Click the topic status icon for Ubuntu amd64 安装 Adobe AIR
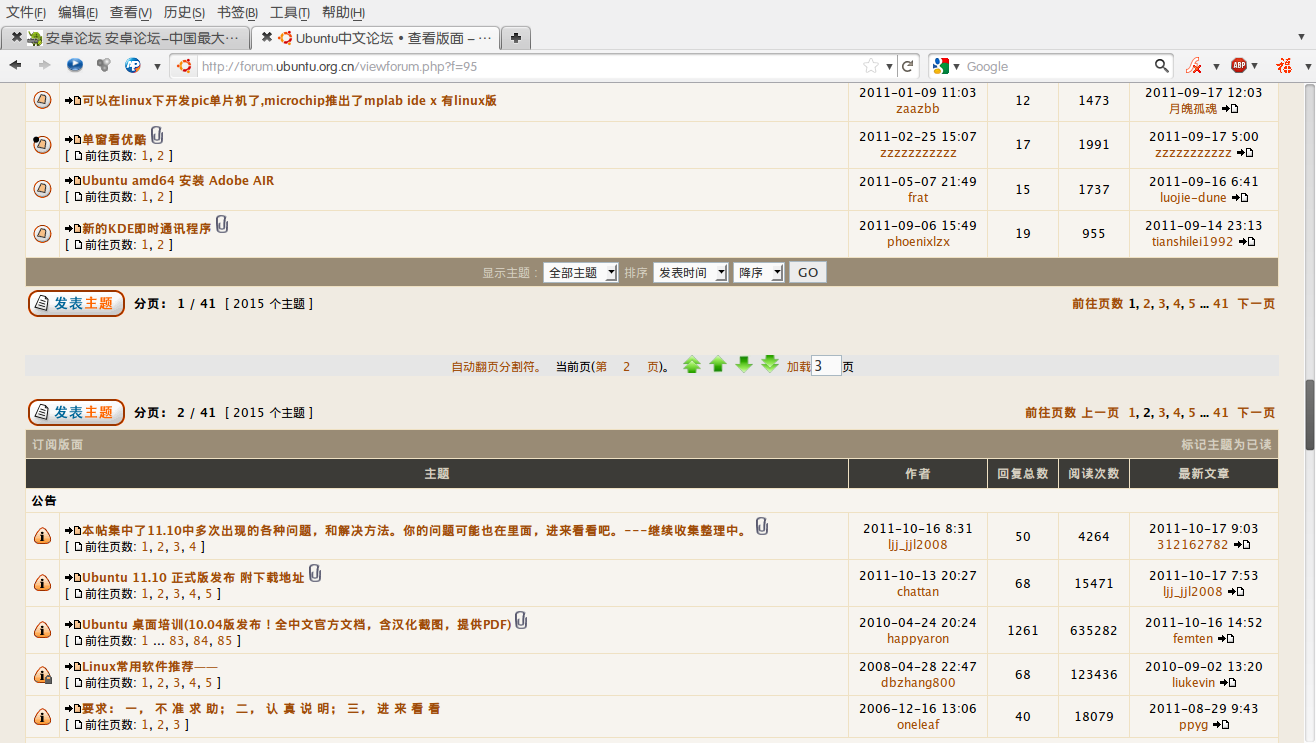1316x743 pixels. coord(42,188)
